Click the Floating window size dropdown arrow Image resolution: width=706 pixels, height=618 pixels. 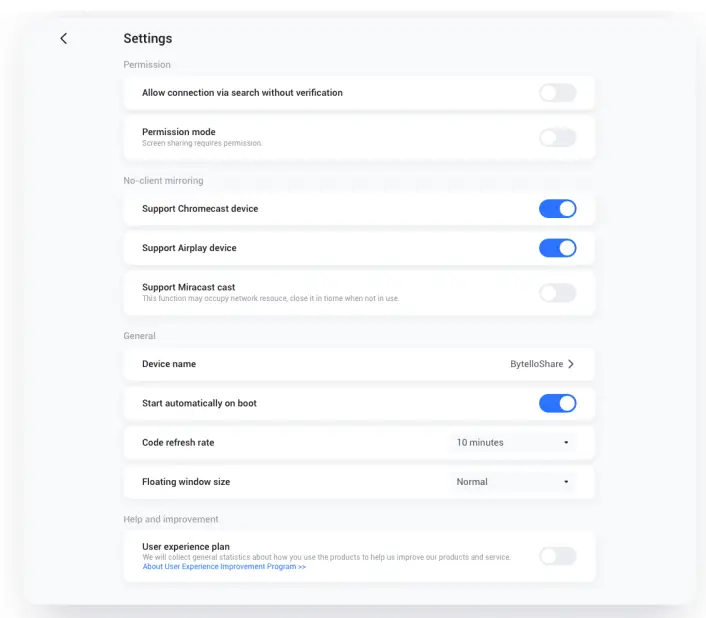coord(566,482)
